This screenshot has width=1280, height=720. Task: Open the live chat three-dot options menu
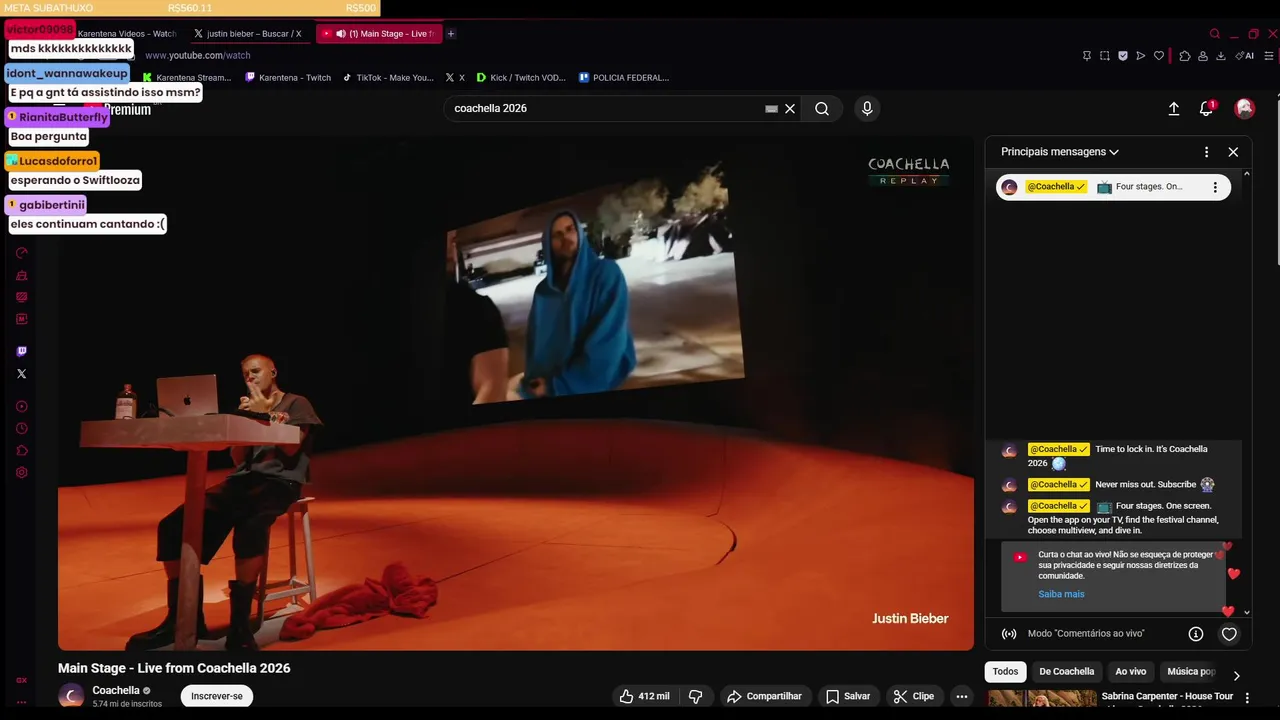1206,152
